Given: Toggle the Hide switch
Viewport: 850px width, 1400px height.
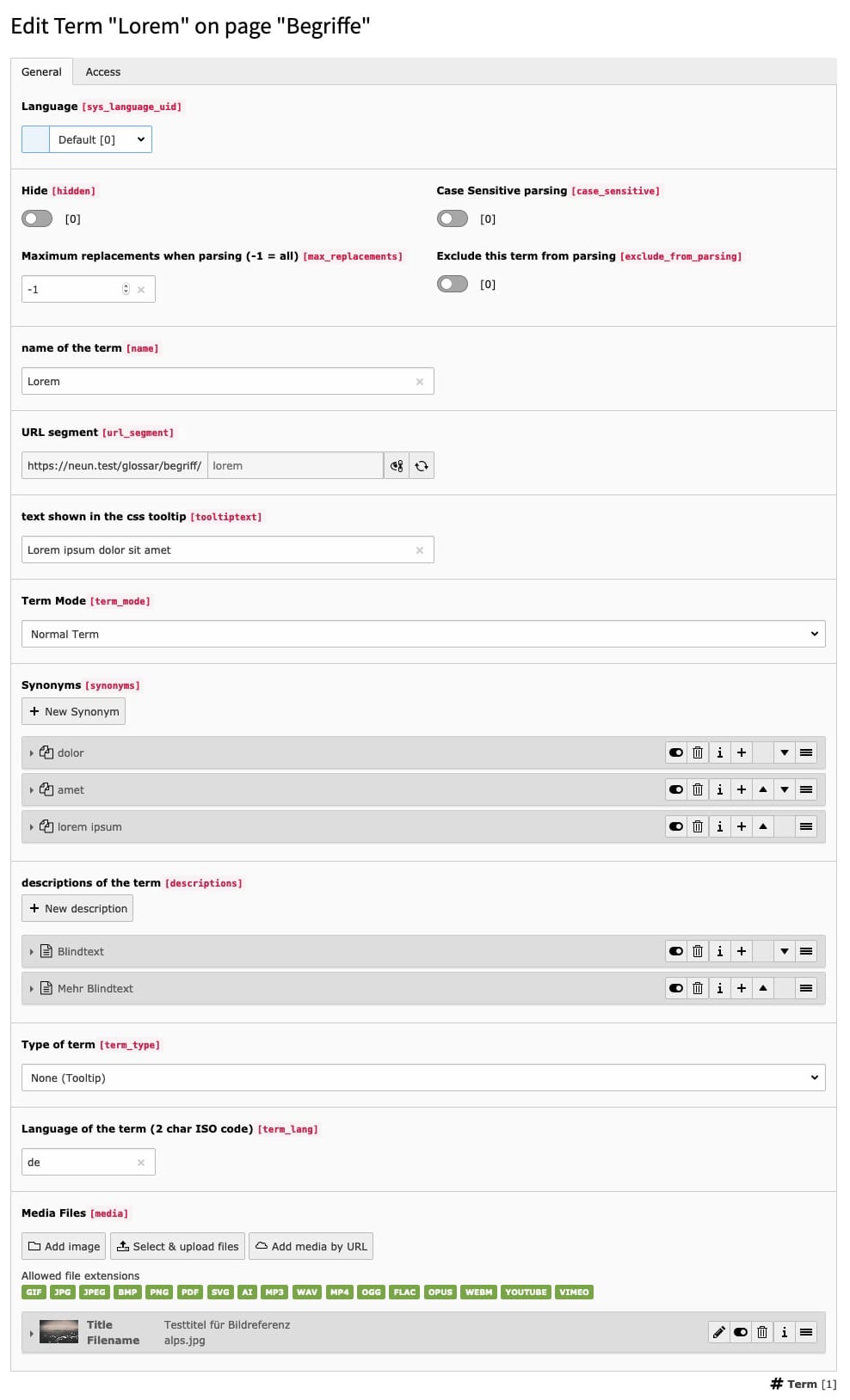Looking at the screenshot, I should click(37, 219).
